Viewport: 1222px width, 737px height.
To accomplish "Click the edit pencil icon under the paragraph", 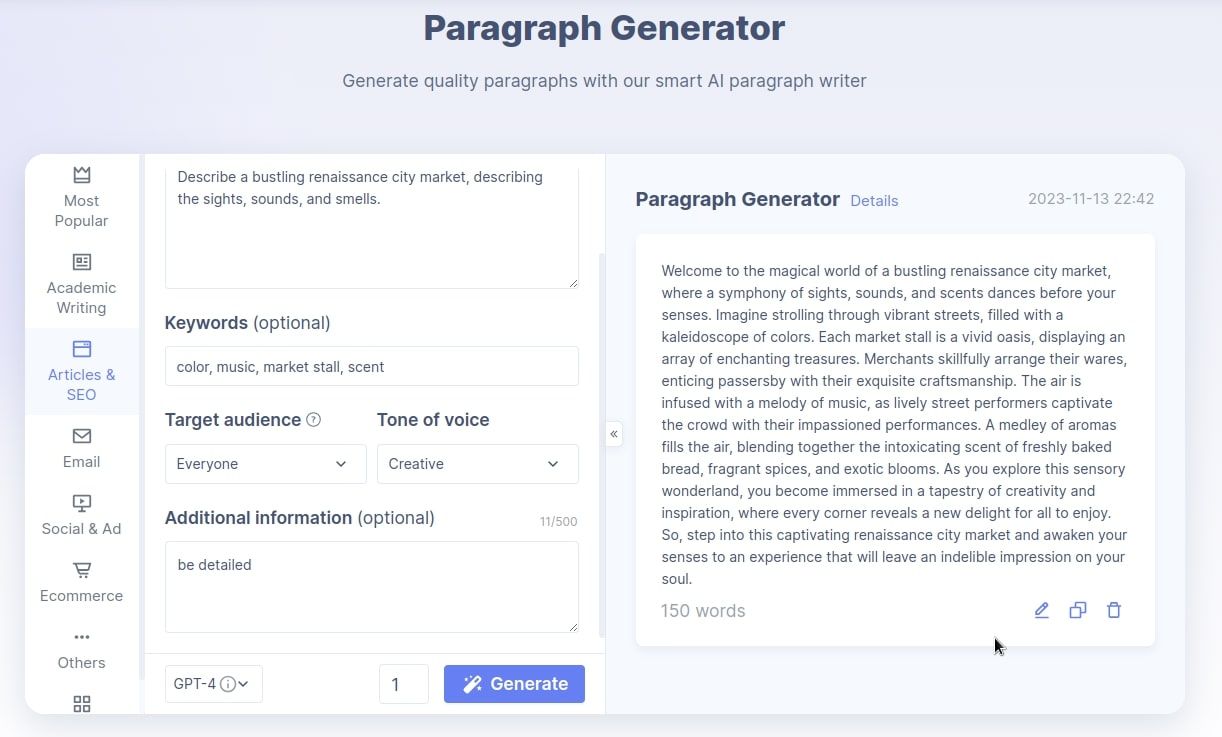I will [x=1041, y=610].
